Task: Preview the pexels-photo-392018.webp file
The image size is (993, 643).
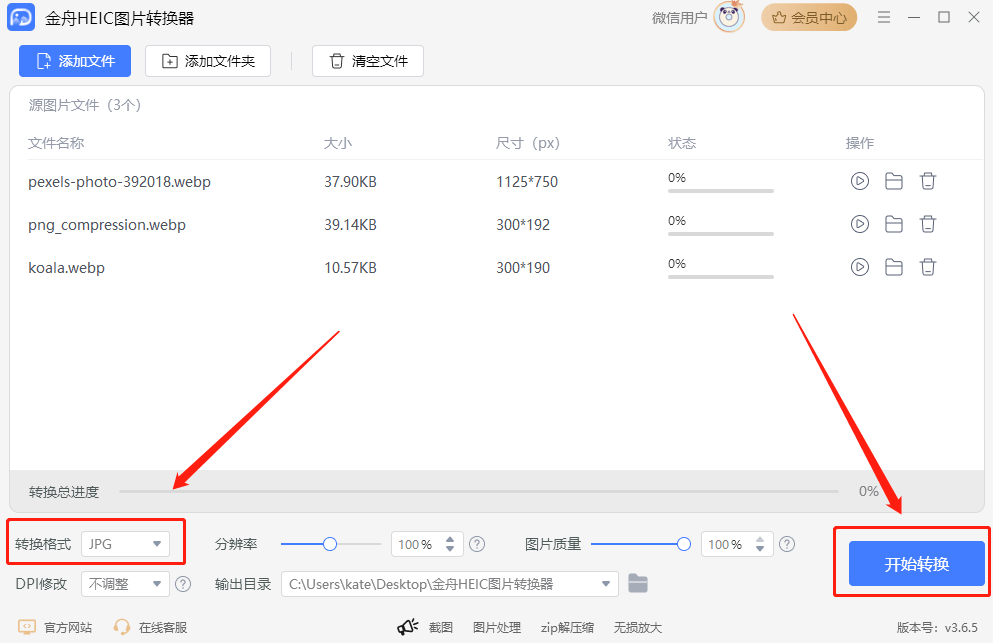Action: point(859,181)
